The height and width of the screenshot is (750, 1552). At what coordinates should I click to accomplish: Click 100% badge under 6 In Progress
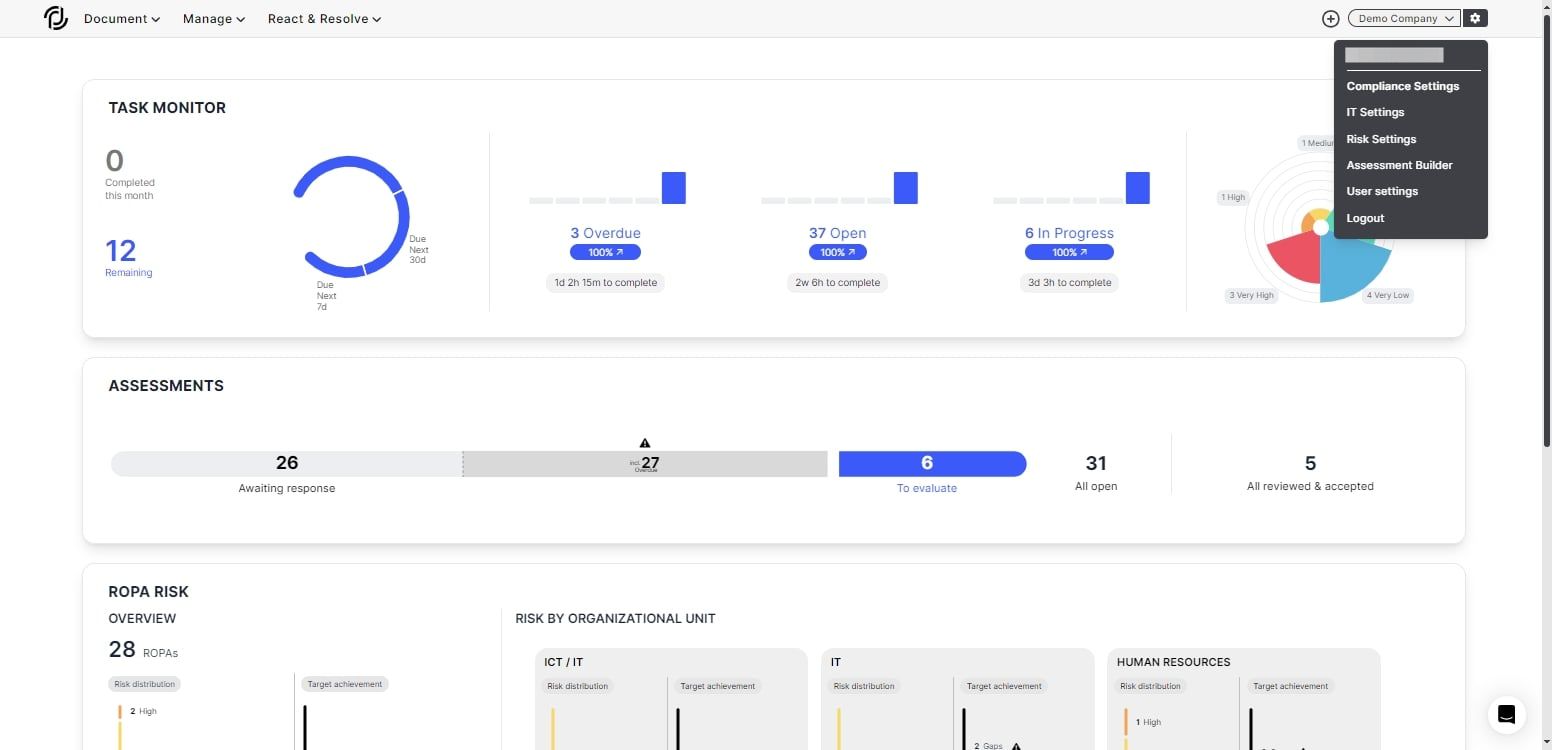pos(1069,252)
